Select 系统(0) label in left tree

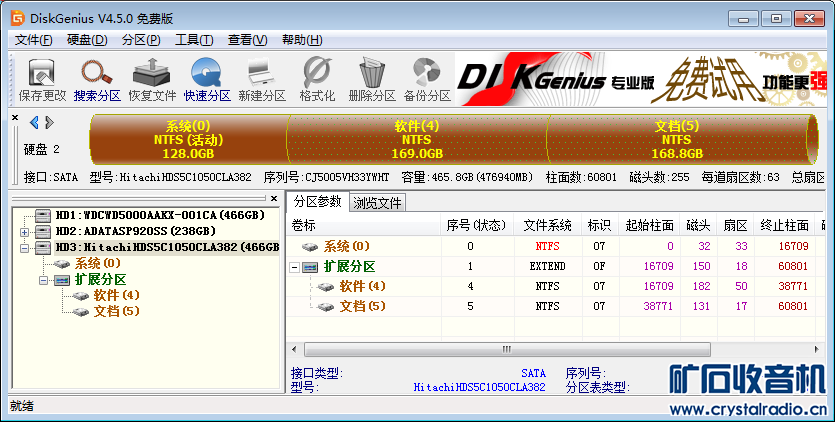tap(97, 263)
